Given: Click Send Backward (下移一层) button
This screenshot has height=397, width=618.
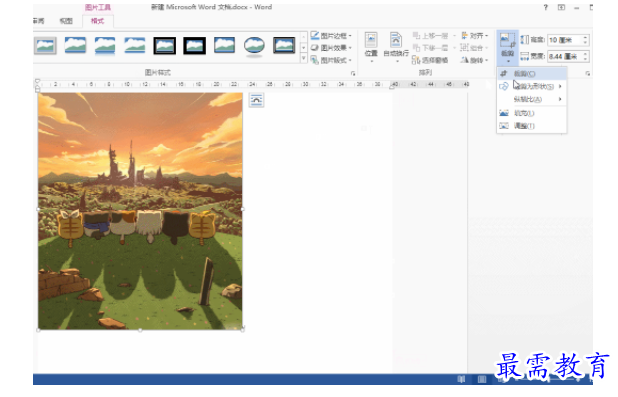Looking at the screenshot, I should (x=430, y=48).
